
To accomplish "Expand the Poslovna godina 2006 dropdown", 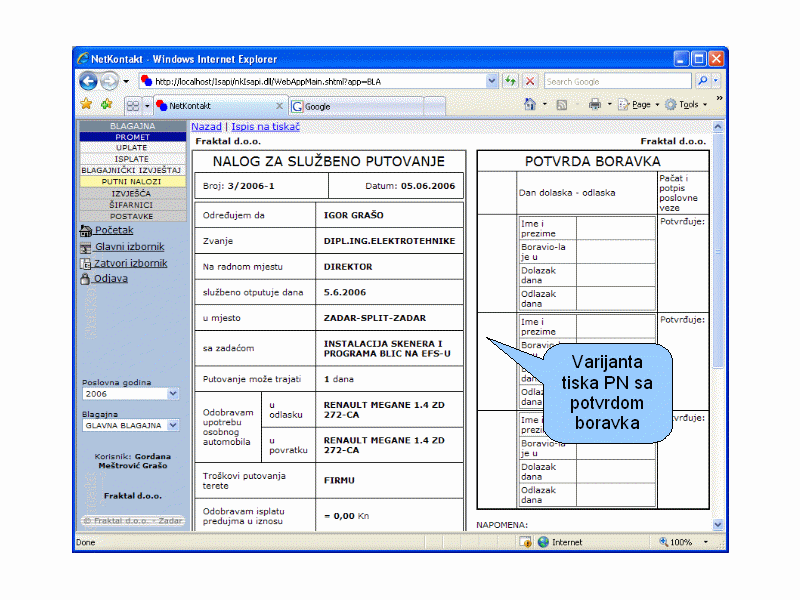I will pyautogui.click(x=173, y=394).
